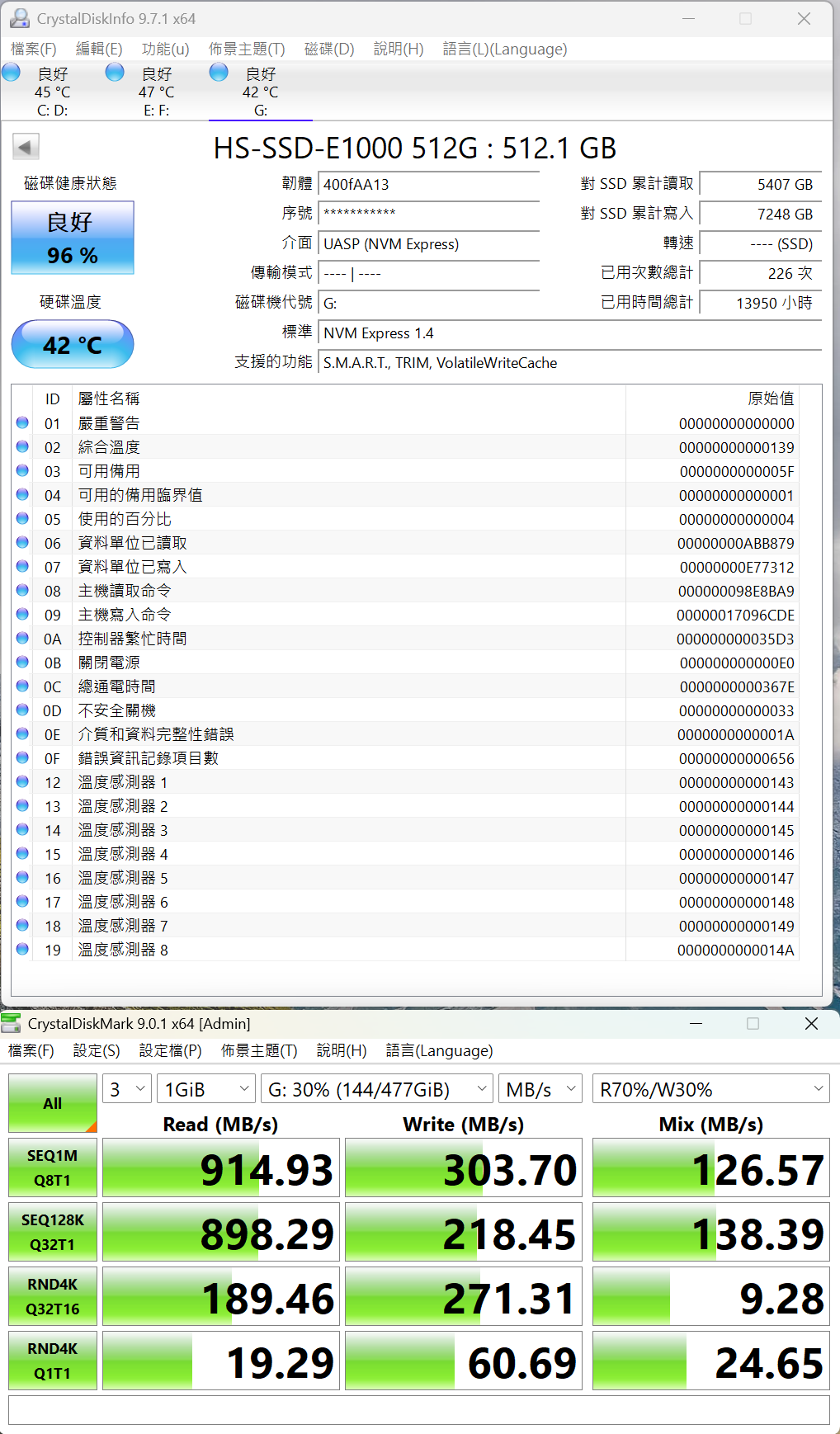The width and height of the screenshot is (840, 1434).
Task: Click the 對 SSD 累計寫入 value 7248 GB
Action: 761,214
